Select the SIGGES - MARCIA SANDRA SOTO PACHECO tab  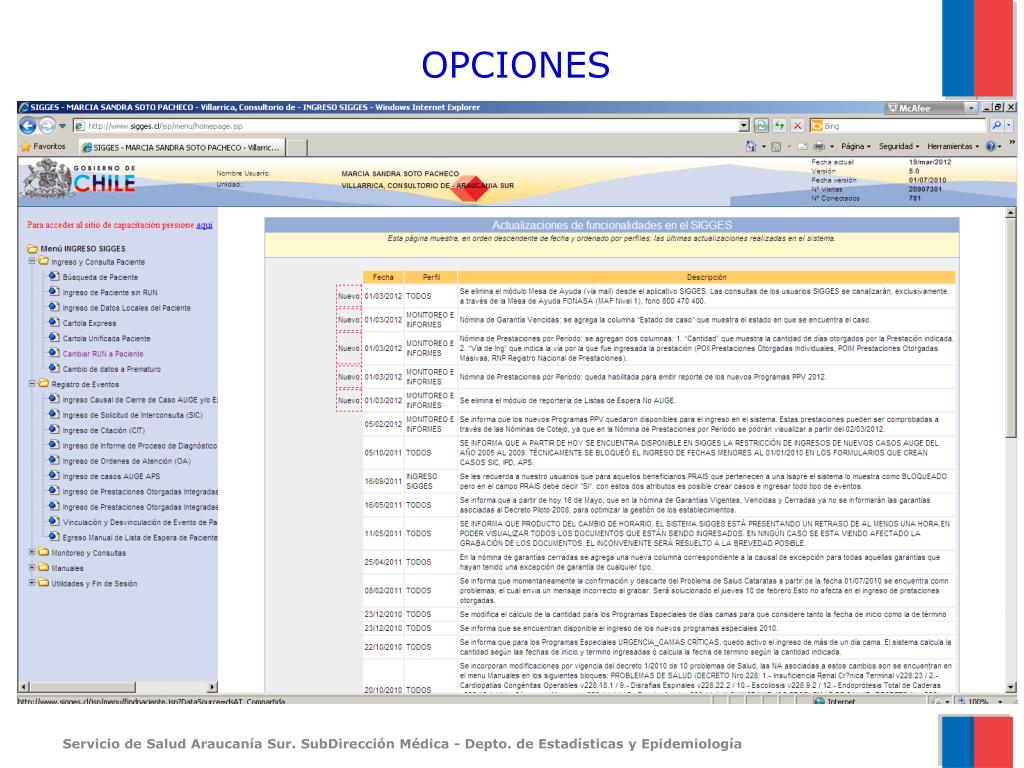[182, 148]
